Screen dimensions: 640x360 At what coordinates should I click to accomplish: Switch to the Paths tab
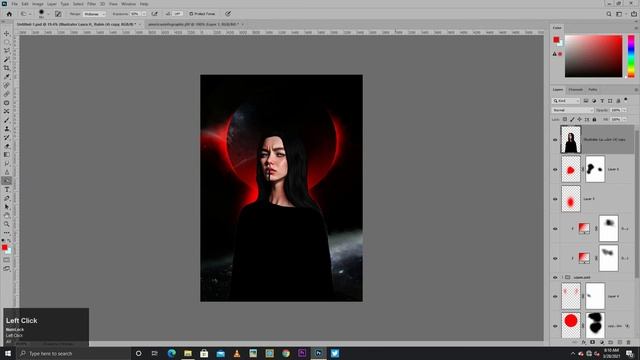(593, 89)
